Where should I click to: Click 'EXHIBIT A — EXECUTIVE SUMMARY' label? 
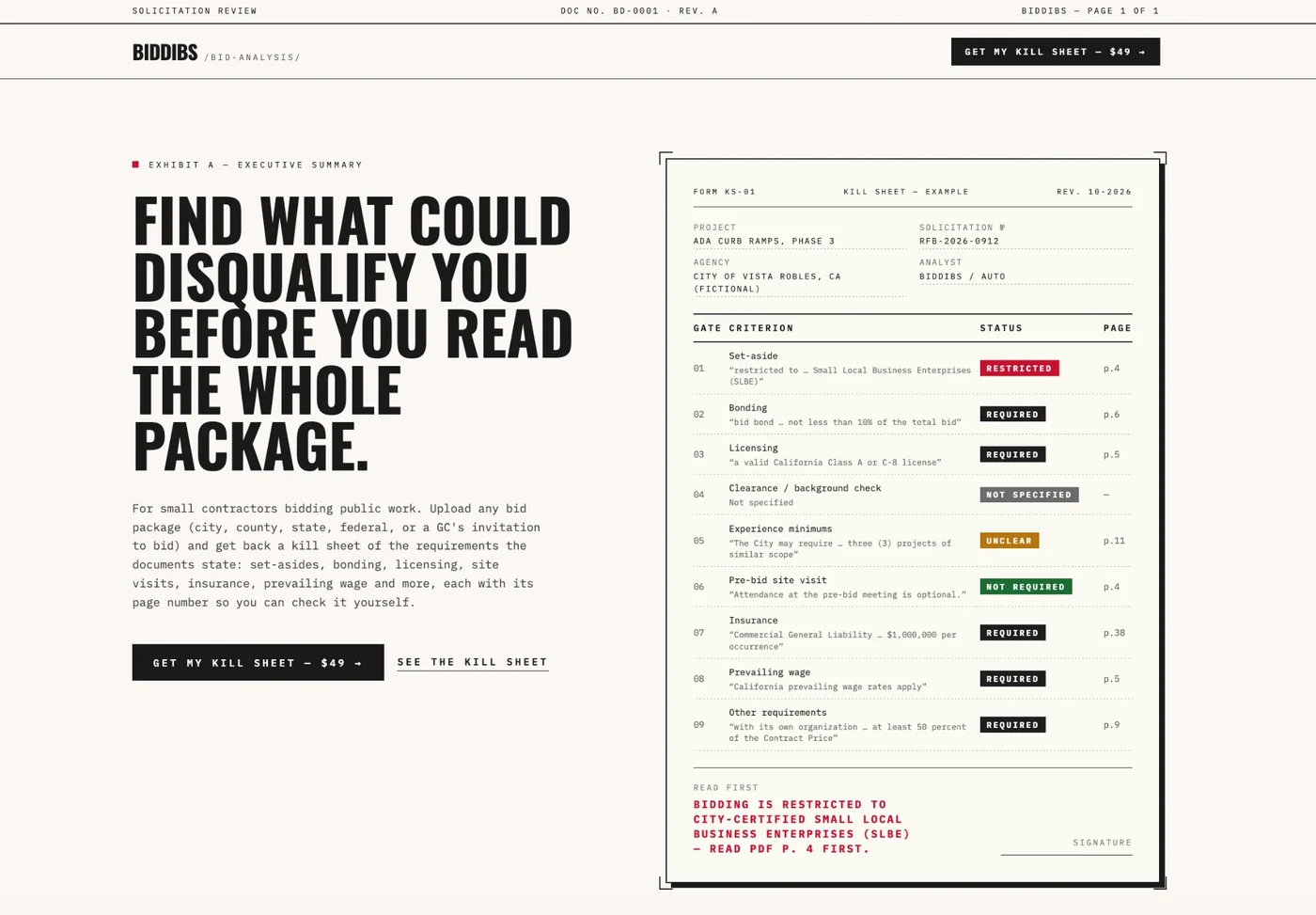pos(256,165)
